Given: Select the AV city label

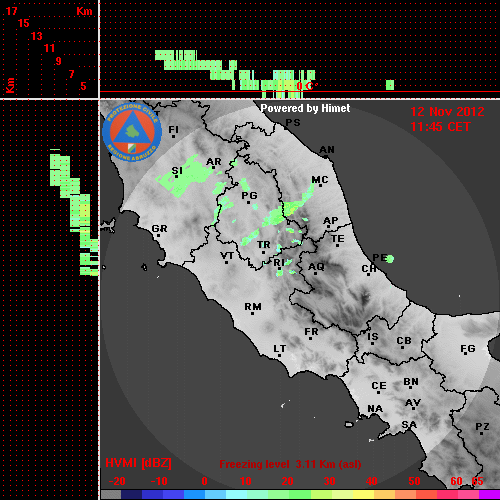Looking at the screenshot, I should [413, 403].
